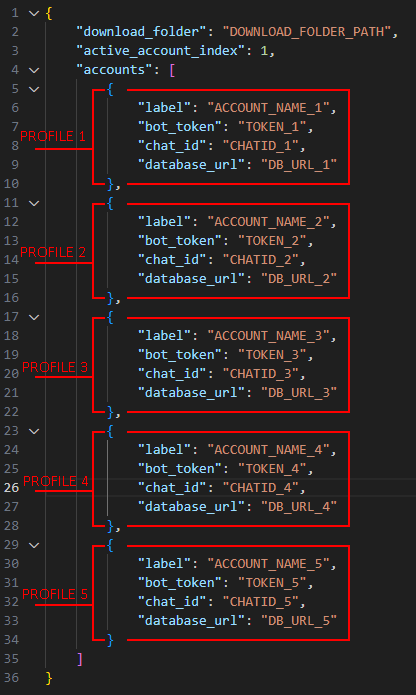
Task: Click the "DB_URL_4" database url value
Action: click(299, 507)
